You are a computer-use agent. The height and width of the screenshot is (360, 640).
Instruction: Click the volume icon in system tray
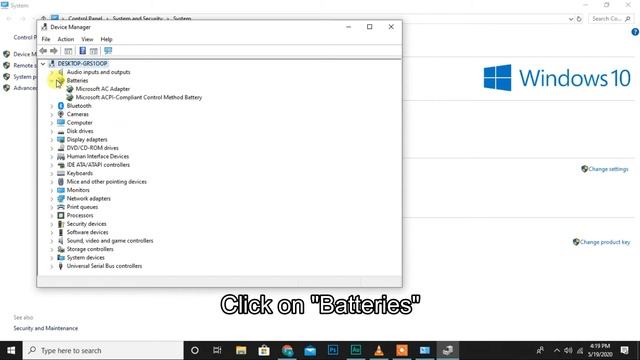(x=568, y=350)
